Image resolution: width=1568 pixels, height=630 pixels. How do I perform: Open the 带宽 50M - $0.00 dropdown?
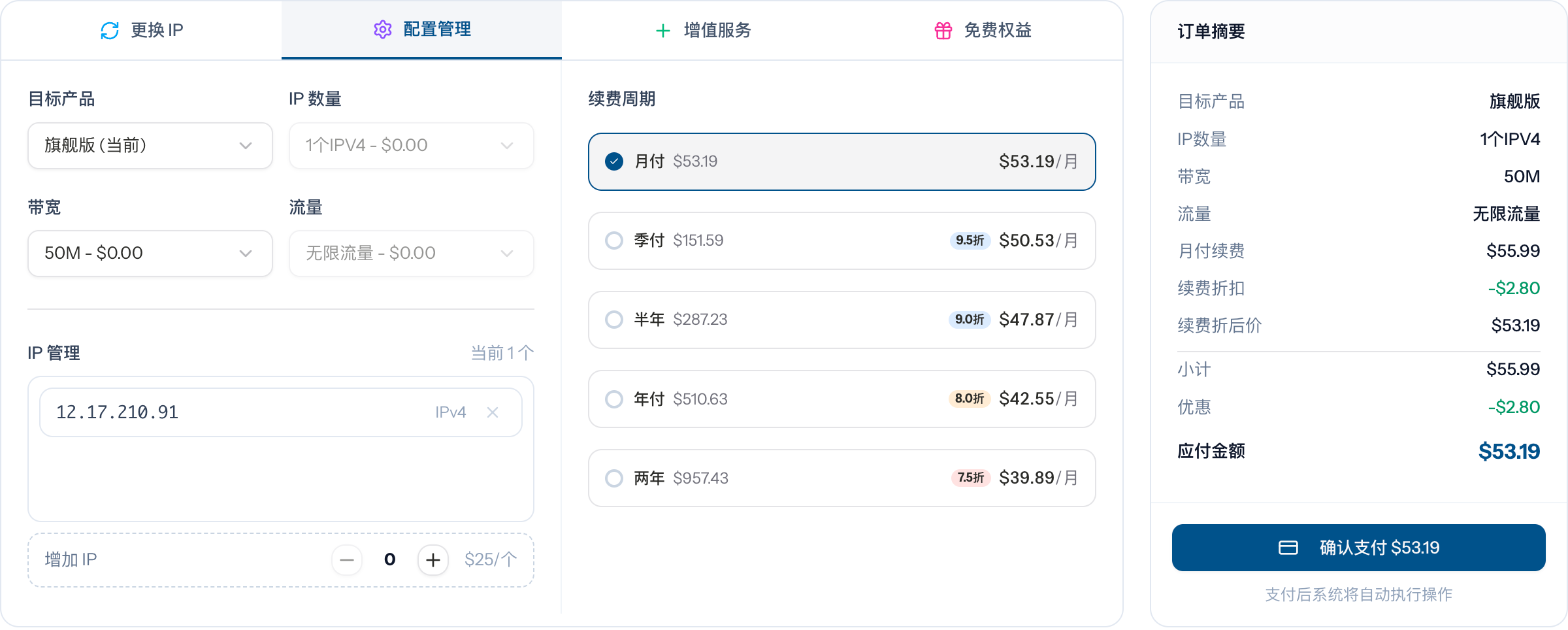coord(150,254)
